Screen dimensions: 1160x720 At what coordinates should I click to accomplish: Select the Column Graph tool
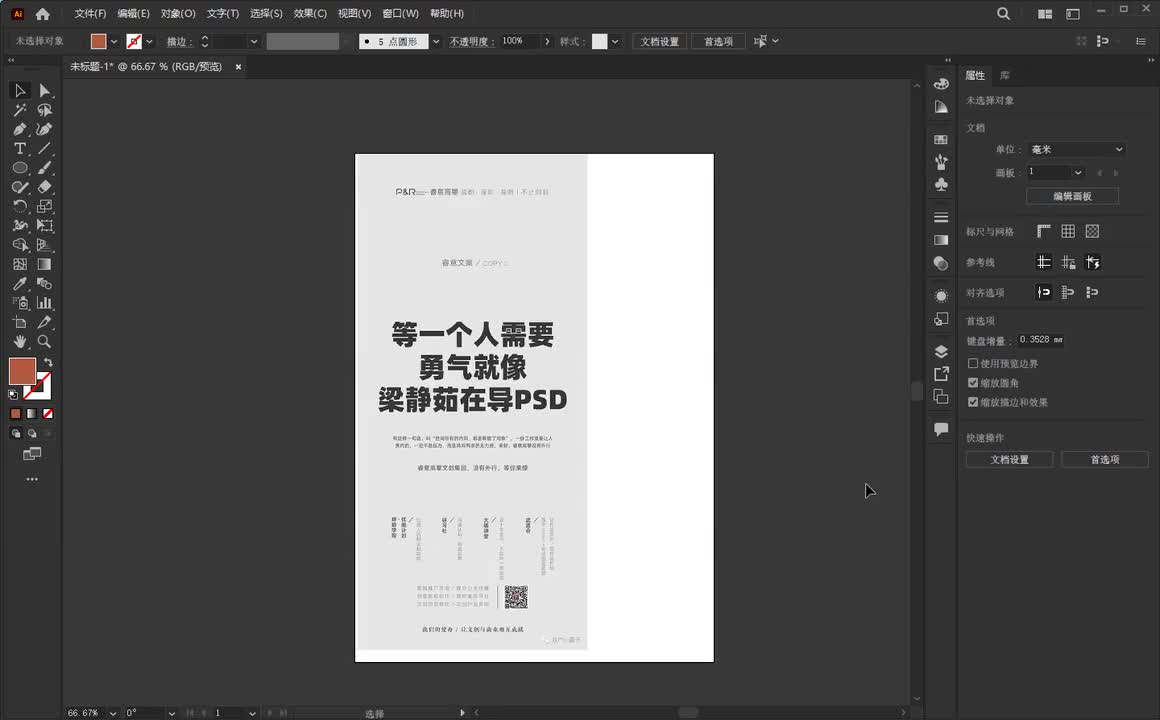click(x=44, y=303)
